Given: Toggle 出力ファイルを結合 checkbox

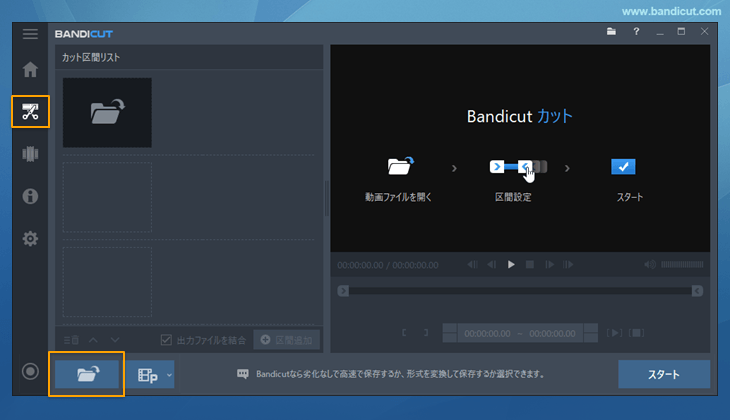Looking at the screenshot, I should 166,340.
